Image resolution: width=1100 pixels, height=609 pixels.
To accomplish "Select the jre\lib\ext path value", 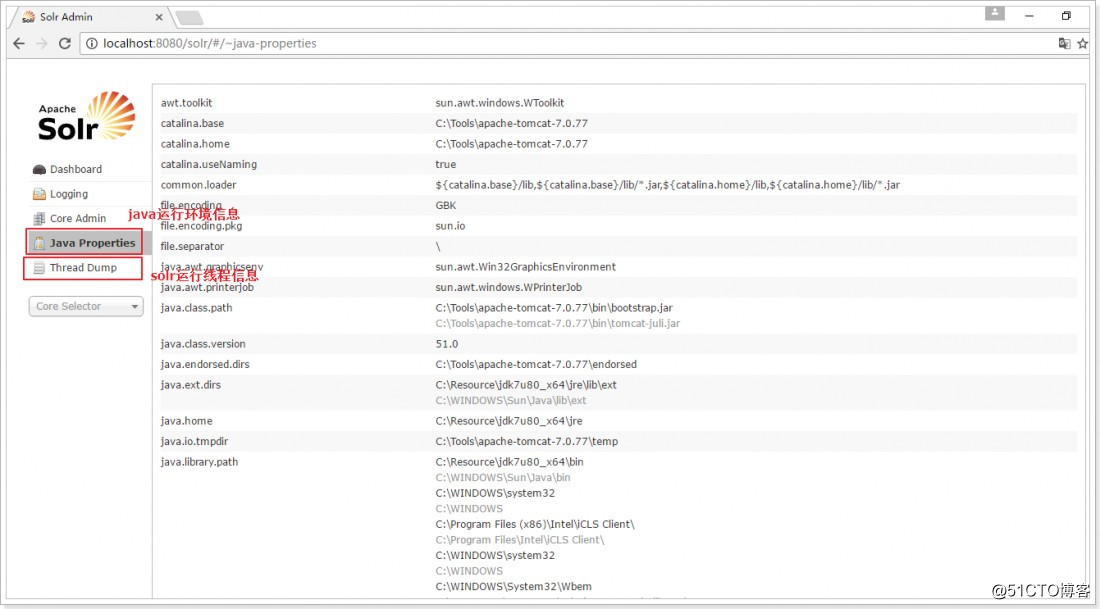I will pos(526,384).
